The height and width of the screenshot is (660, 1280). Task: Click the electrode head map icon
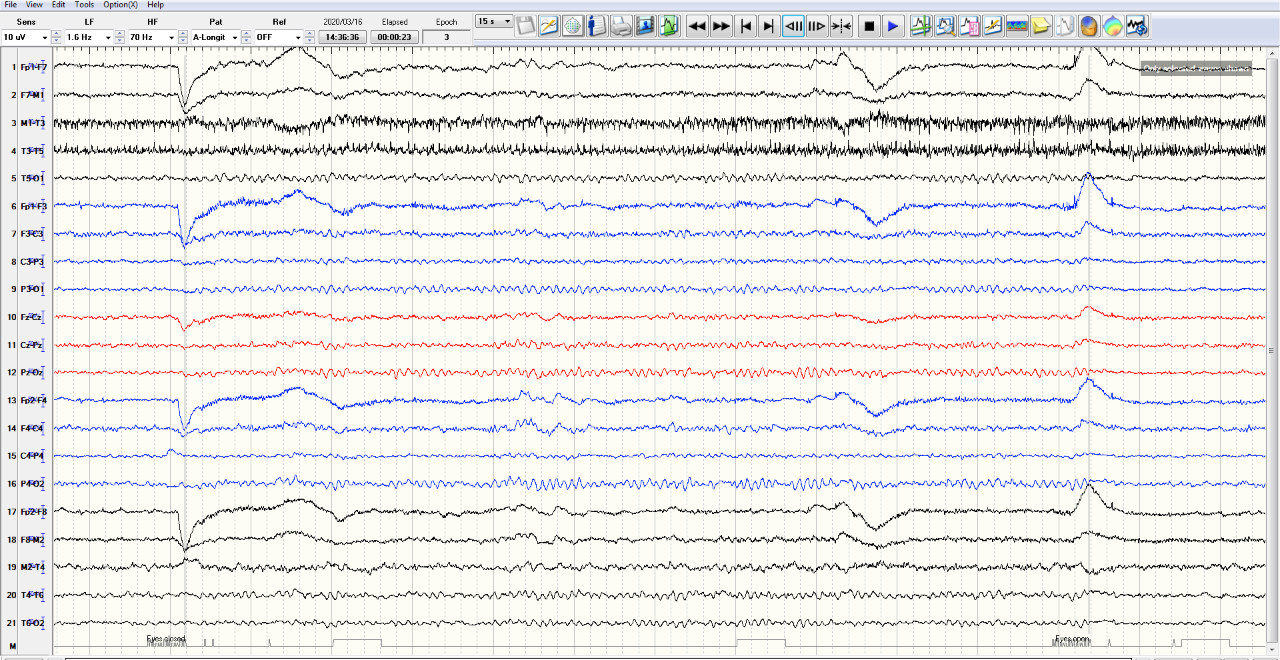tap(572, 26)
